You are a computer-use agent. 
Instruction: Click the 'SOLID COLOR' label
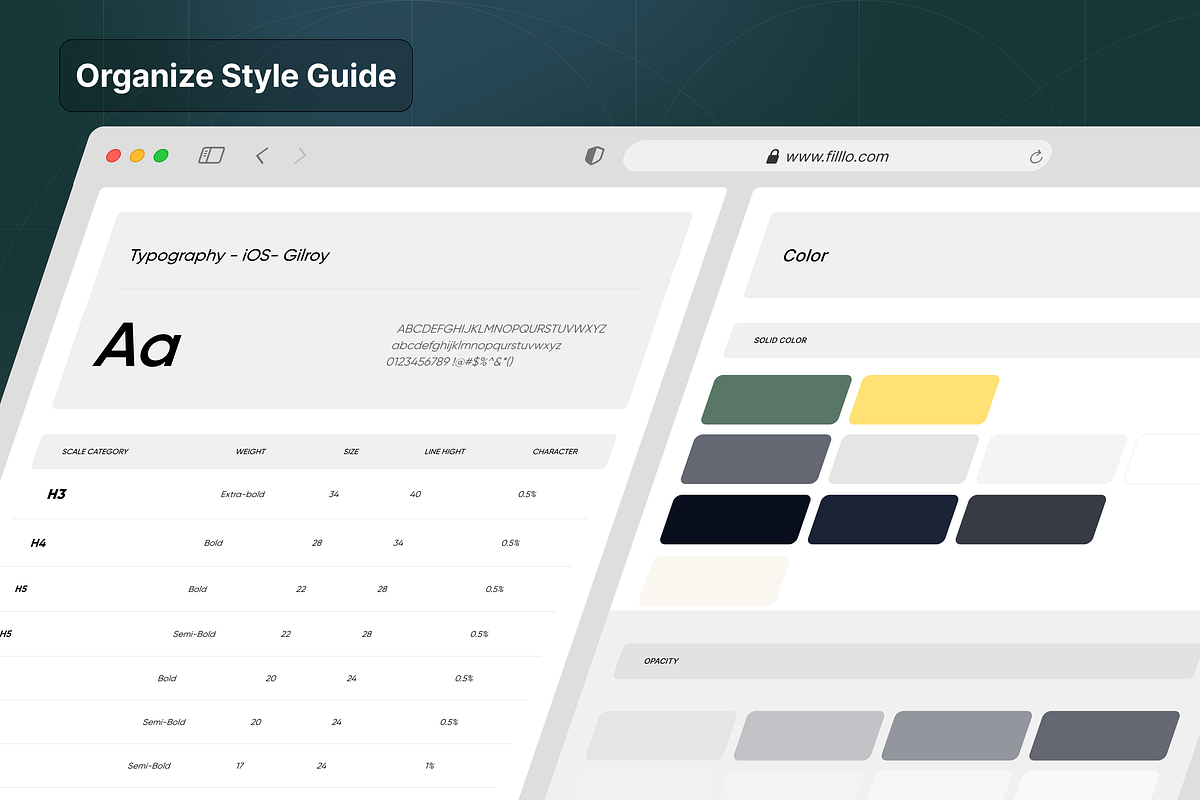pos(780,340)
